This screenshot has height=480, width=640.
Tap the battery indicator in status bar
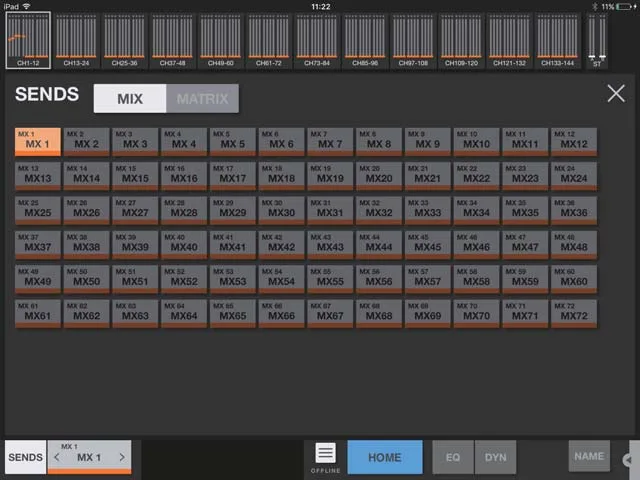point(624,7)
